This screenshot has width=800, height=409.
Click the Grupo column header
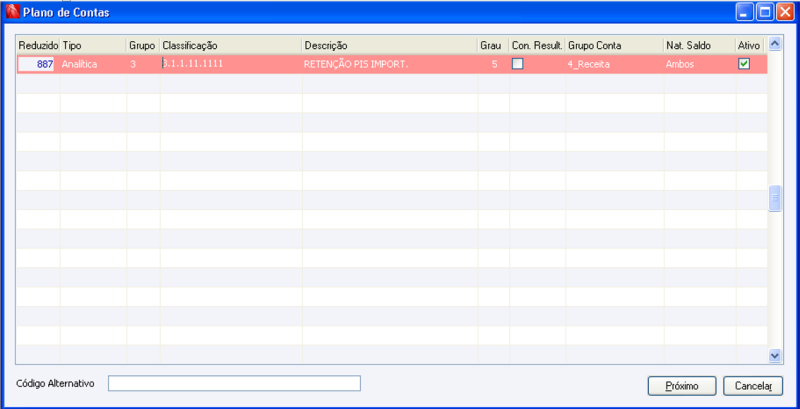143,45
